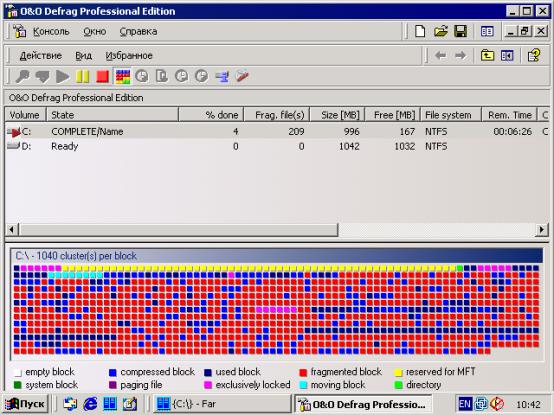
Task: Click the 1032 free space value
Action: point(404,146)
